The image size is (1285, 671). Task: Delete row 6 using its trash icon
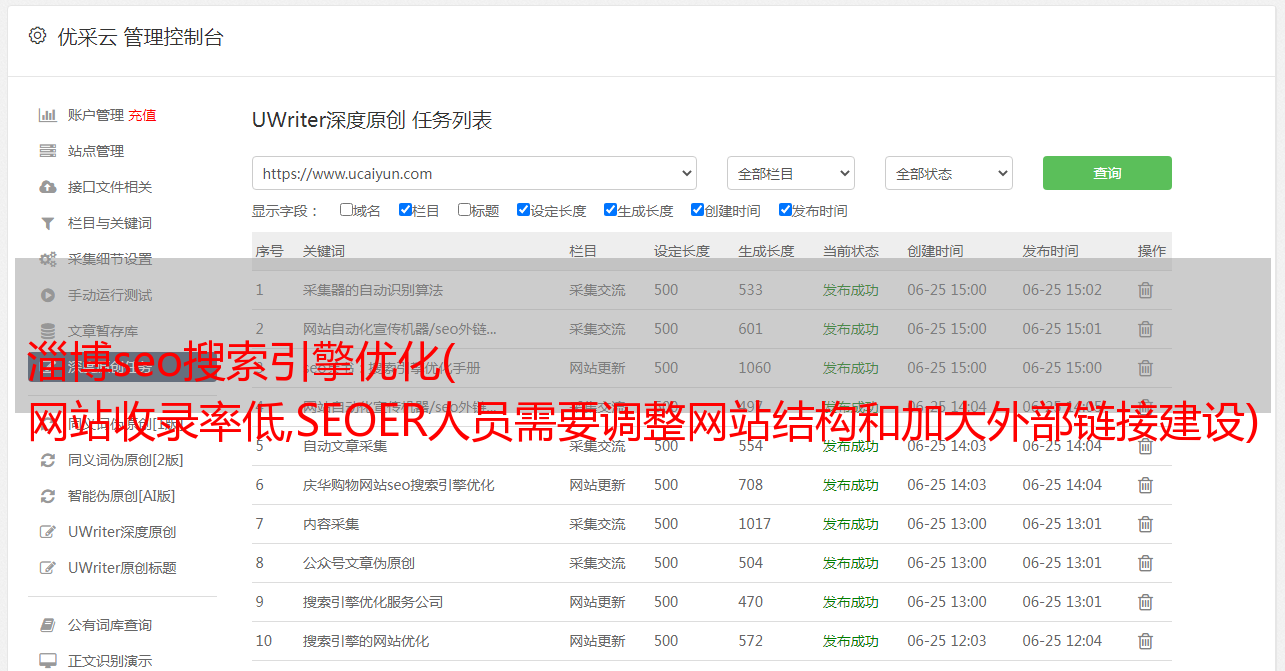(x=1145, y=485)
